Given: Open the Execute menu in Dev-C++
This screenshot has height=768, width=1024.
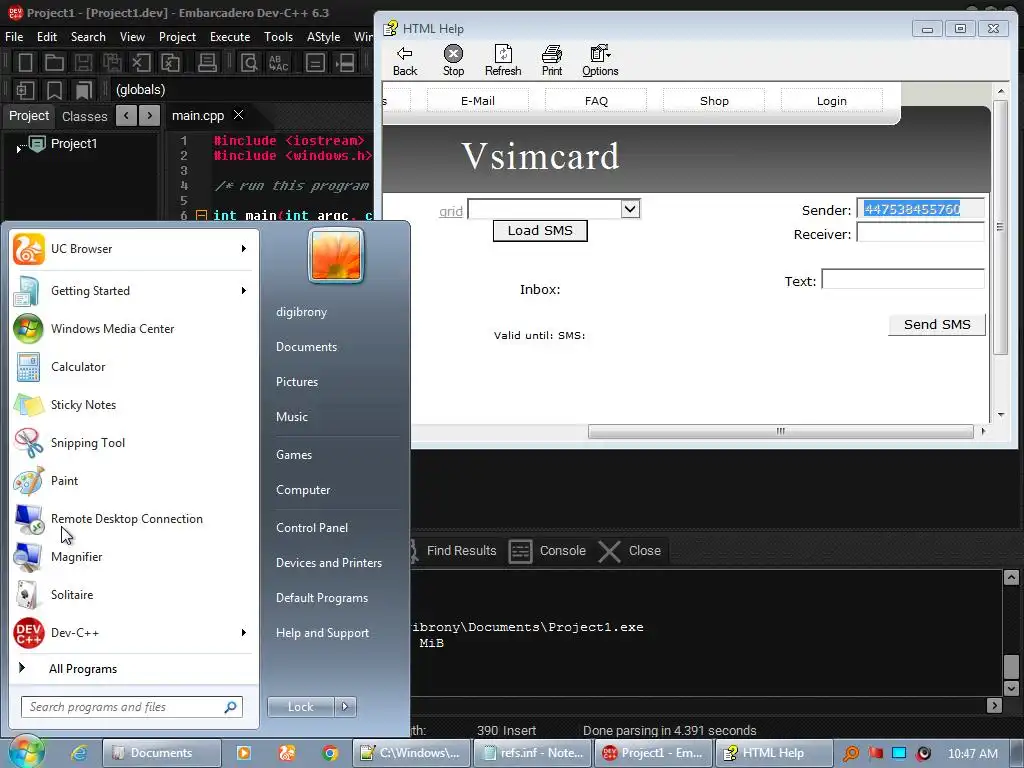Looking at the screenshot, I should coord(230,37).
